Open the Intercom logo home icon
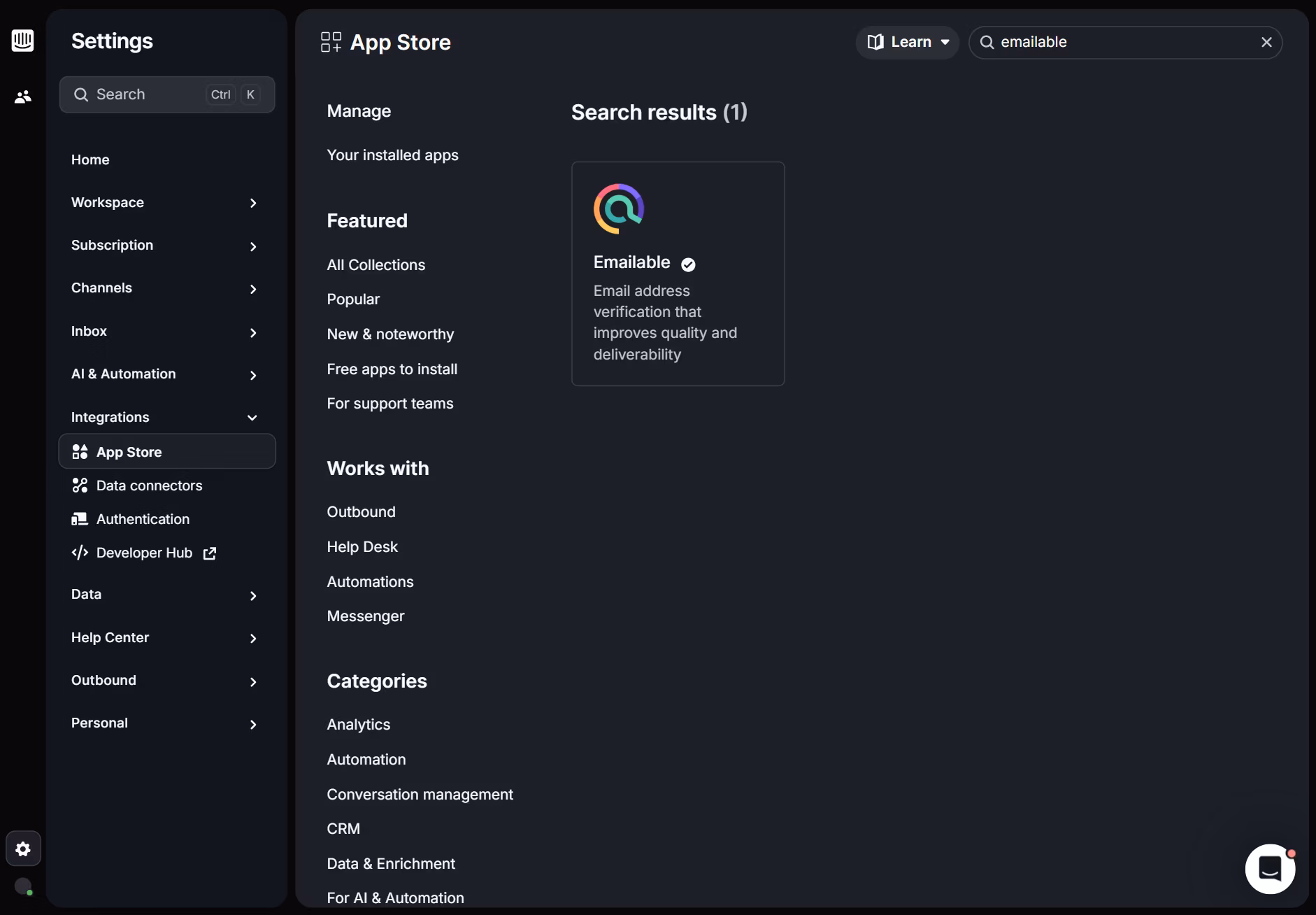 [22, 41]
